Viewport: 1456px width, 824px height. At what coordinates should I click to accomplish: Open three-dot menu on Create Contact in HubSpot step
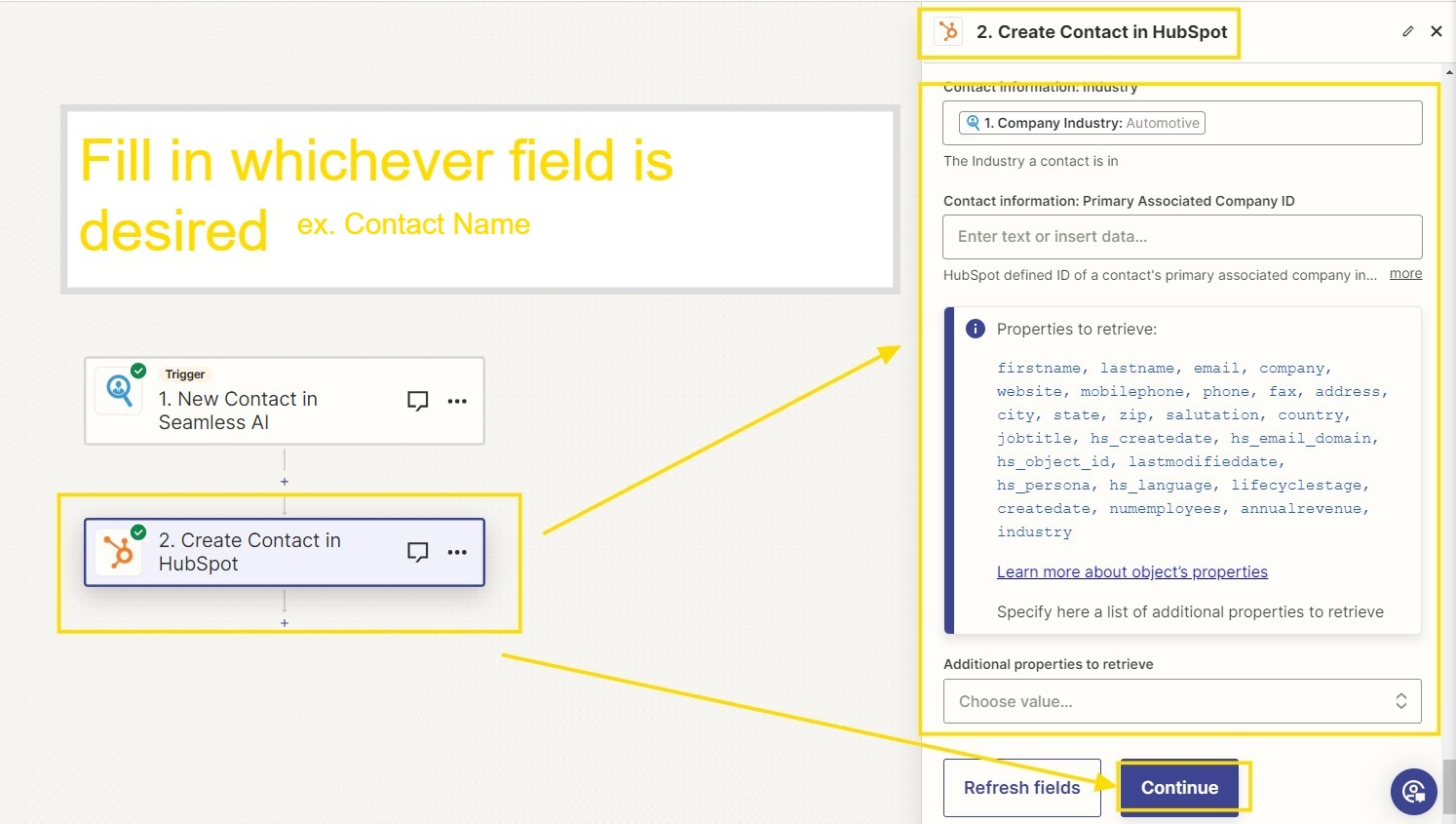(x=457, y=552)
